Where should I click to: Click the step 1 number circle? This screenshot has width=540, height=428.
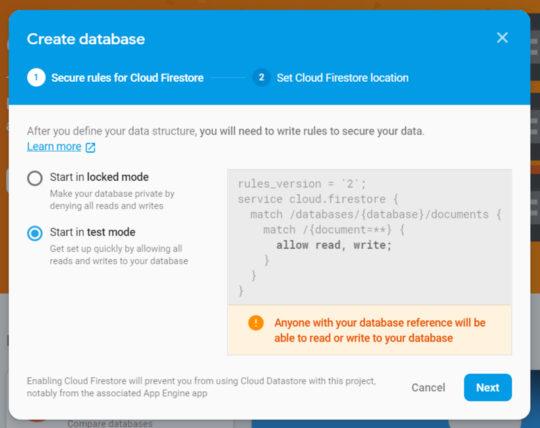[36, 77]
